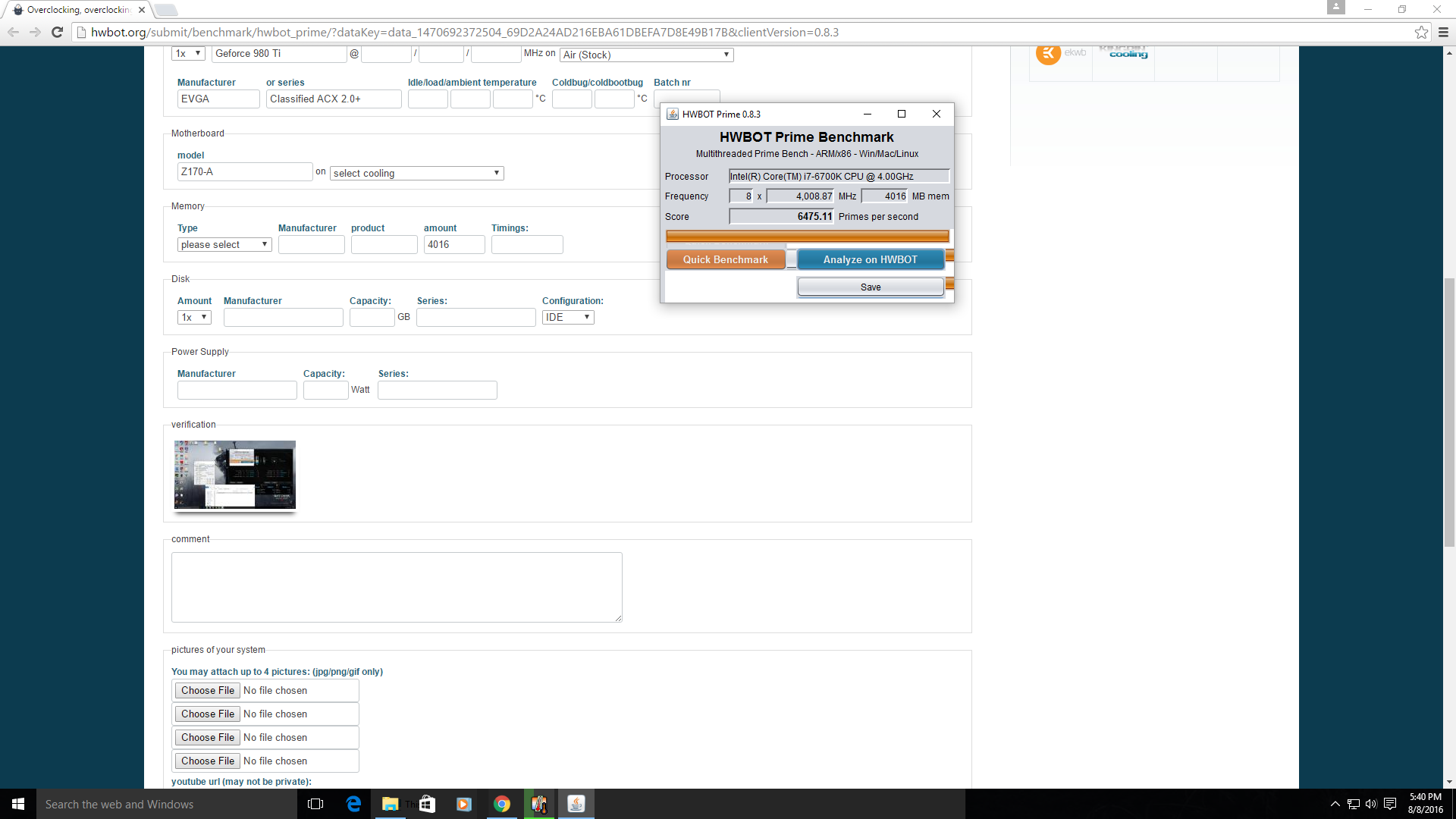Open a new browser tab
This screenshot has height=819, width=1456.
[166, 10]
